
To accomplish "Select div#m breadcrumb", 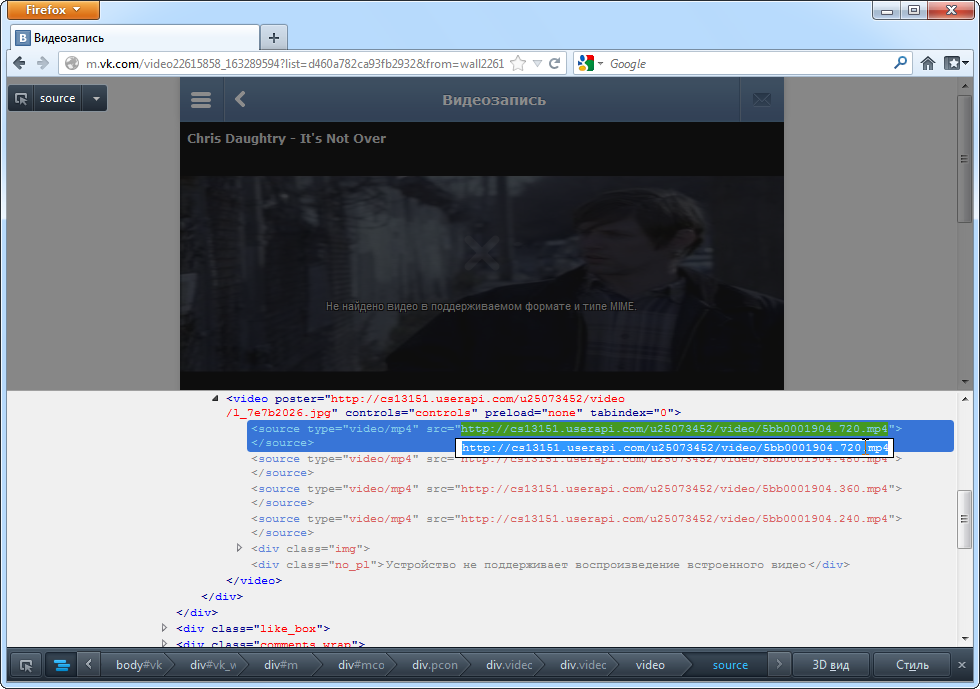I will tap(281, 665).
